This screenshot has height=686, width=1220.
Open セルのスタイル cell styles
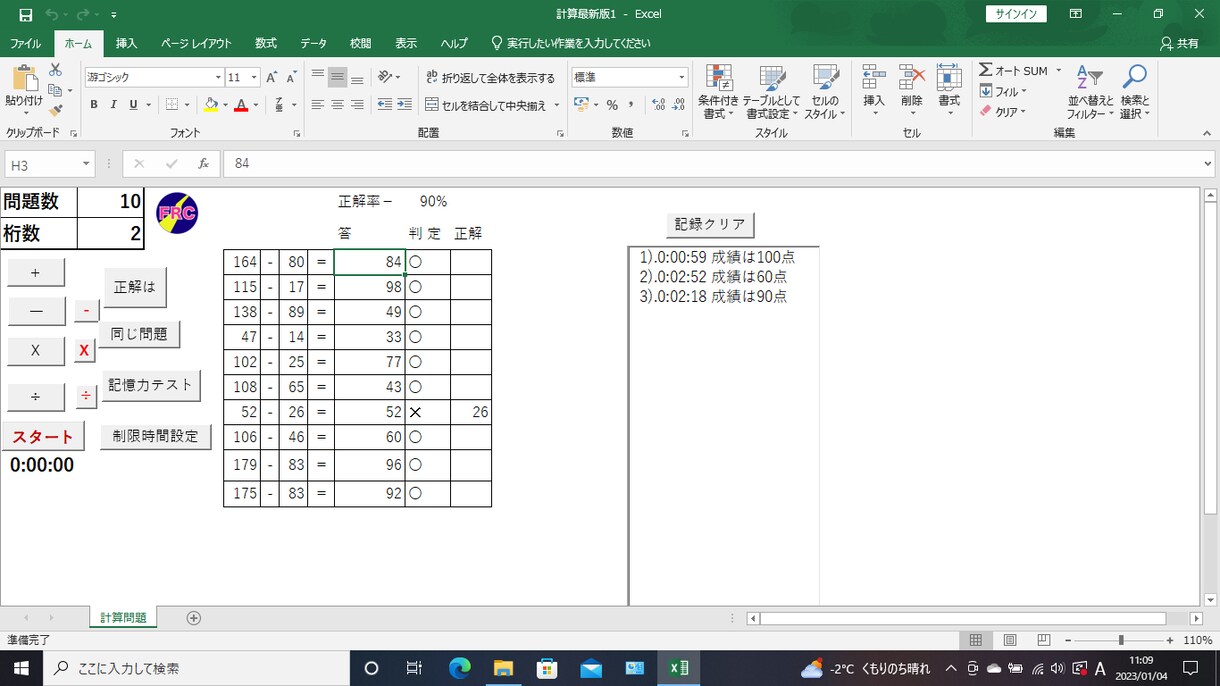(825, 92)
